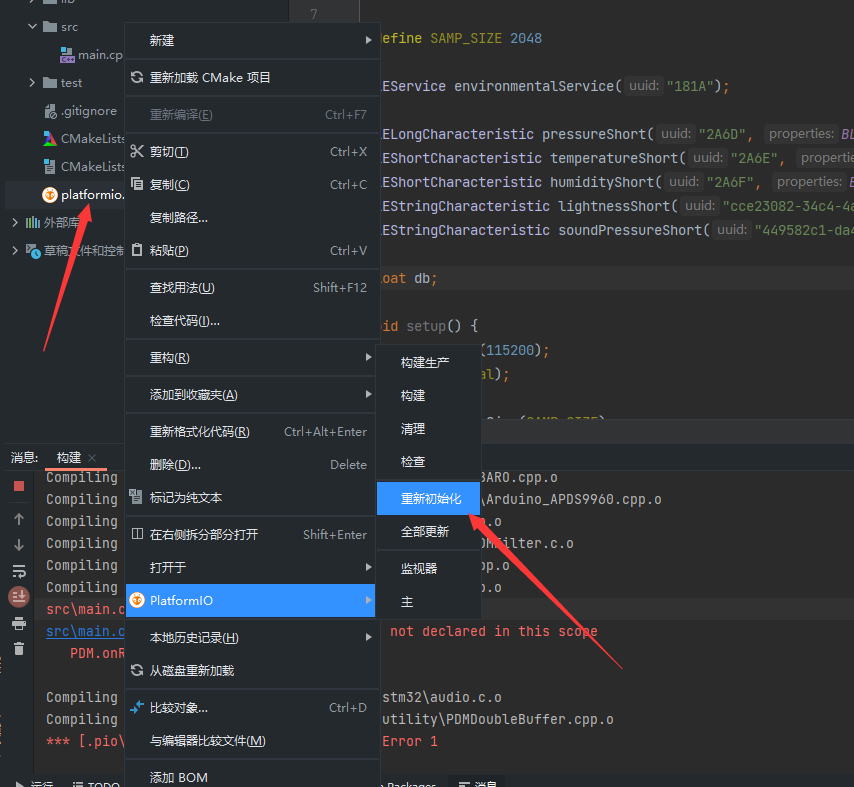Click the 'Error 1' build output text
This screenshot has width=854, height=787.
[x=410, y=741]
